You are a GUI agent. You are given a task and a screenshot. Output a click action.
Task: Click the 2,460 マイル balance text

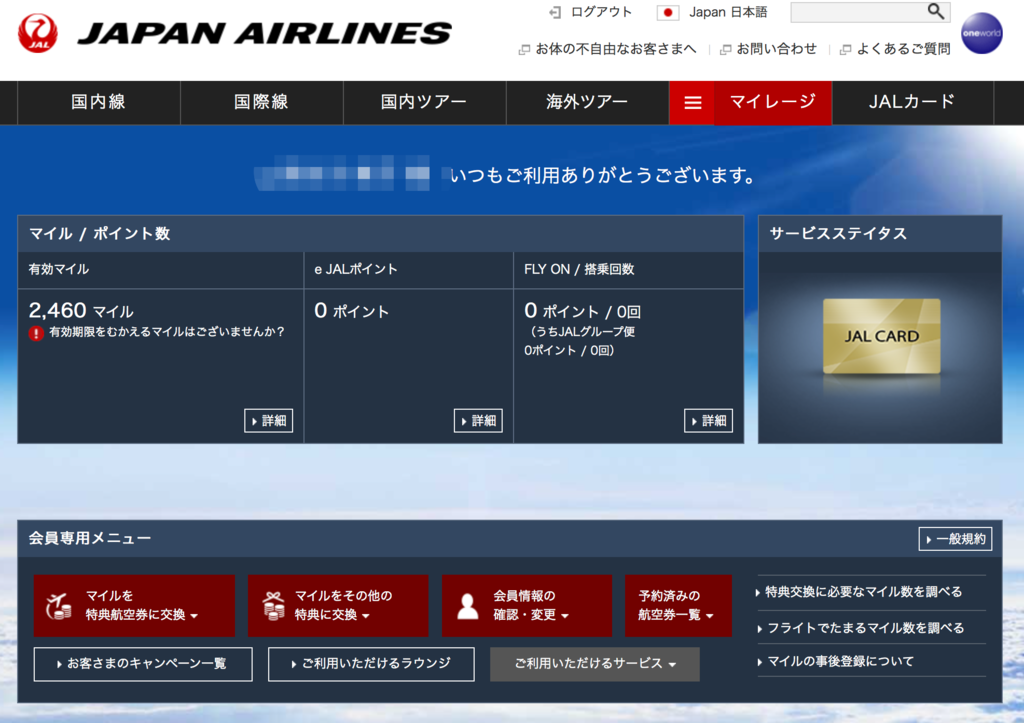tap(81, 310)
